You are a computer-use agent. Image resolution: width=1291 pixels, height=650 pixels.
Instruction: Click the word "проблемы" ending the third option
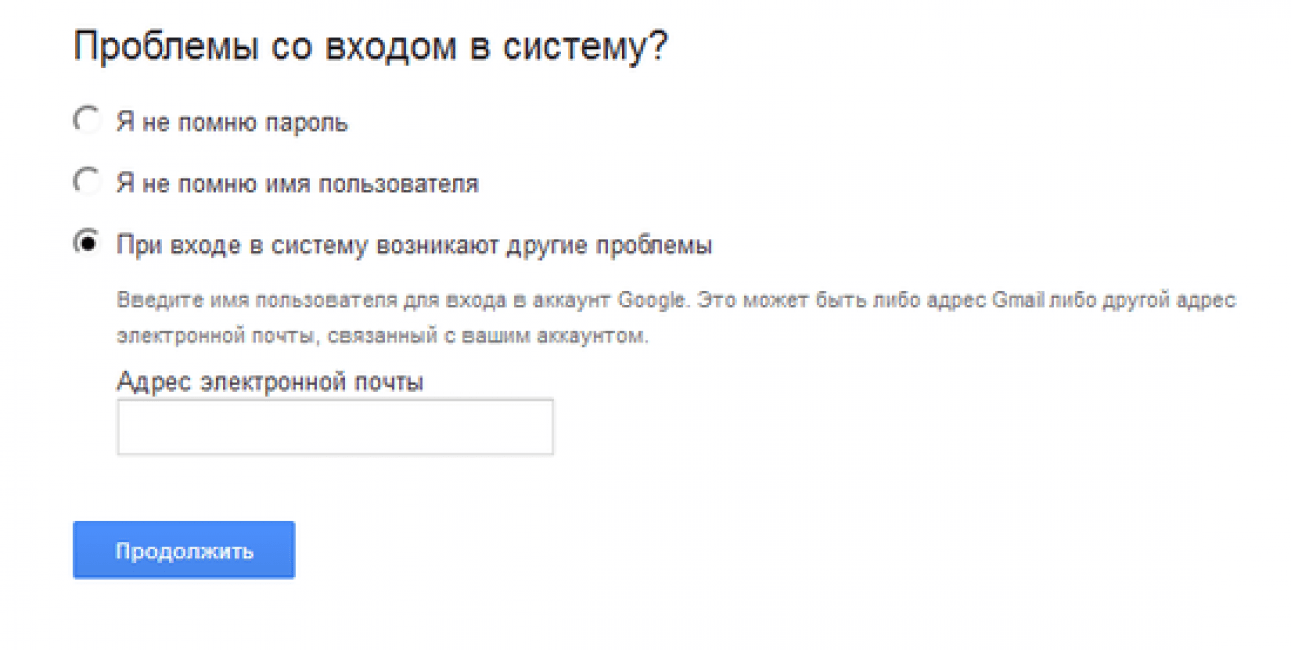665,246
